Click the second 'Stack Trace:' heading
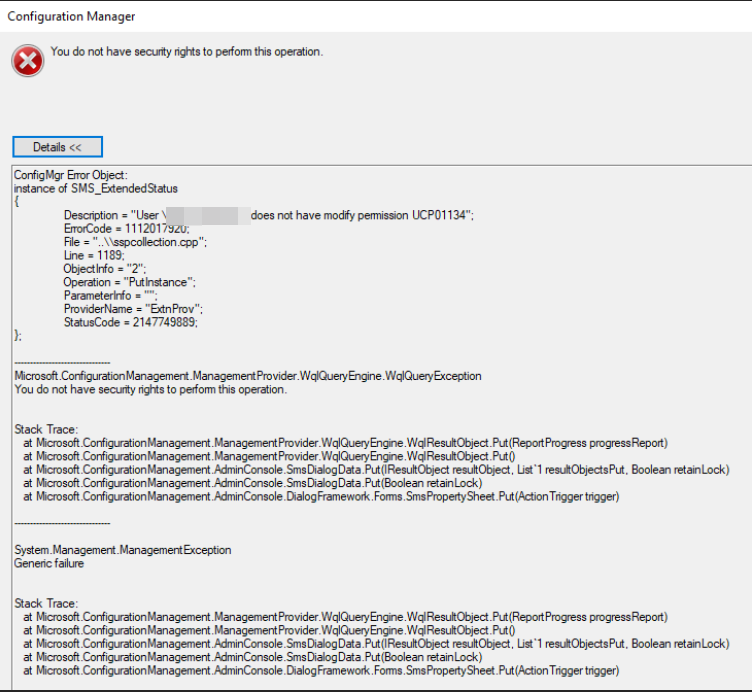Viewport: 752px width, 692px height. 46,603
